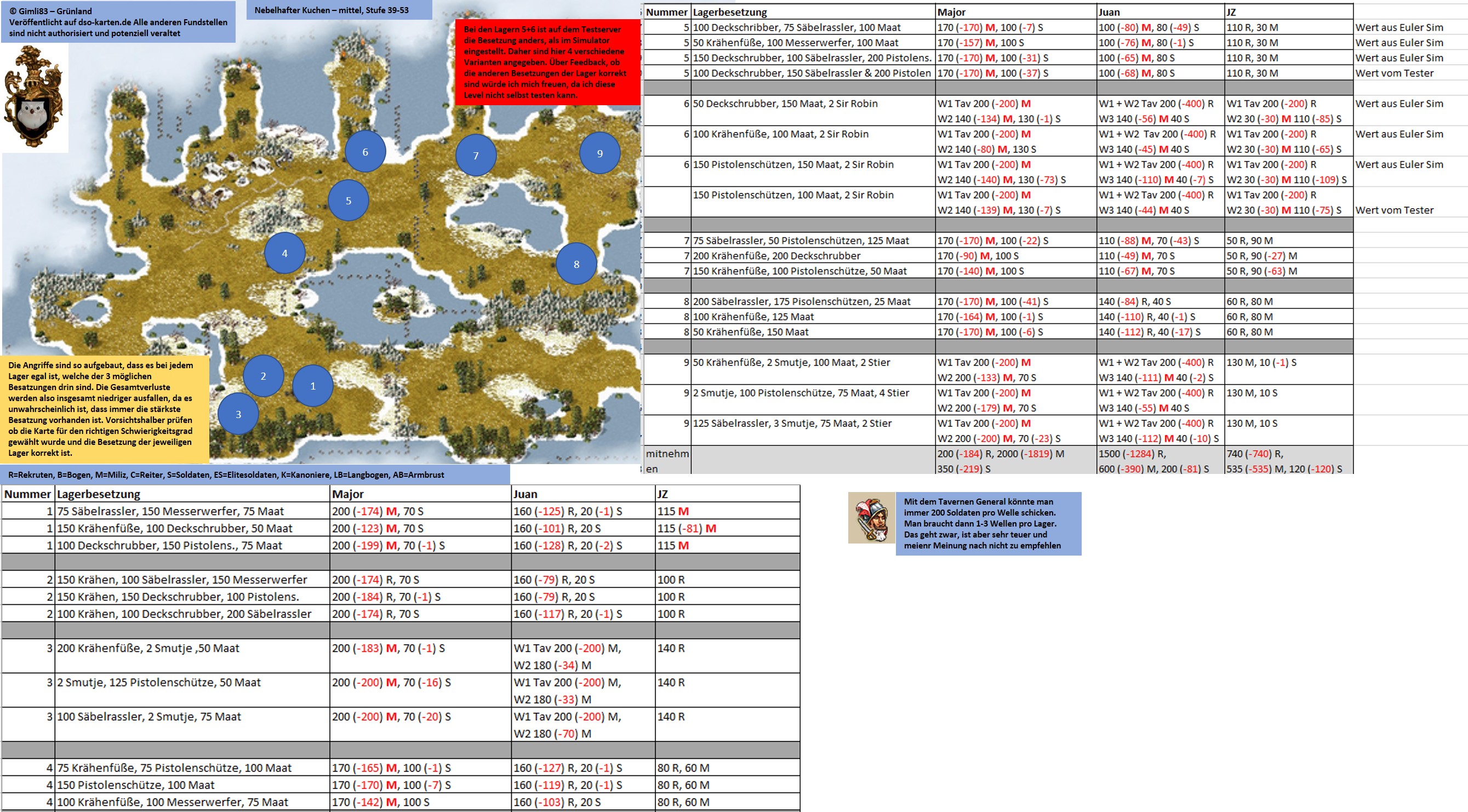Select camp marker 4 on the map

click(284, 253)
